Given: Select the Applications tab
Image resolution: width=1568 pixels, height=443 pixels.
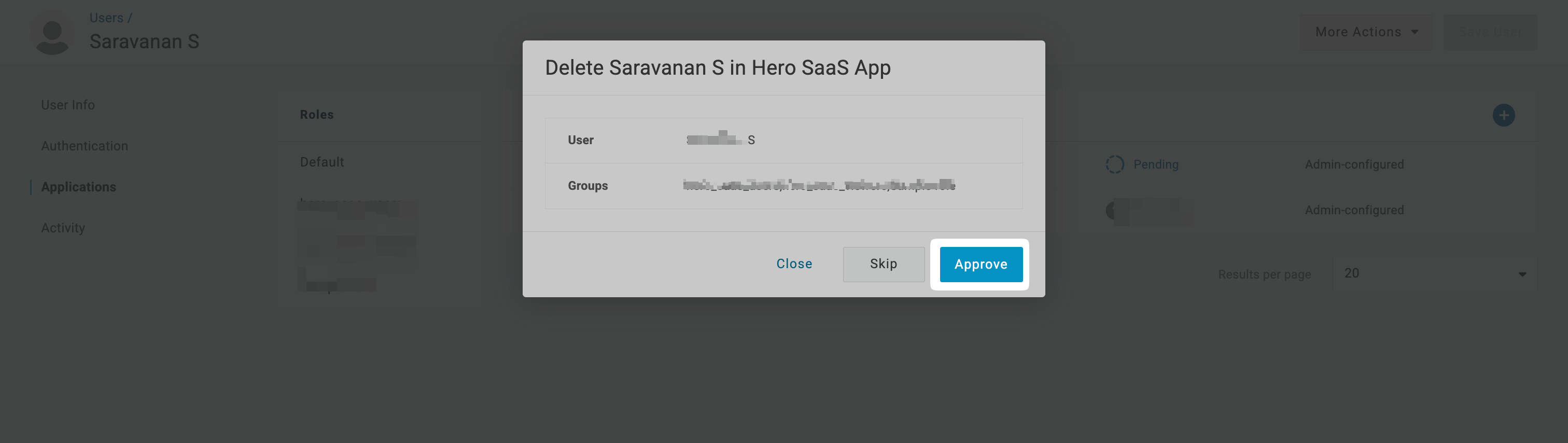Looking at the screenshot, I should click(78, 186).
